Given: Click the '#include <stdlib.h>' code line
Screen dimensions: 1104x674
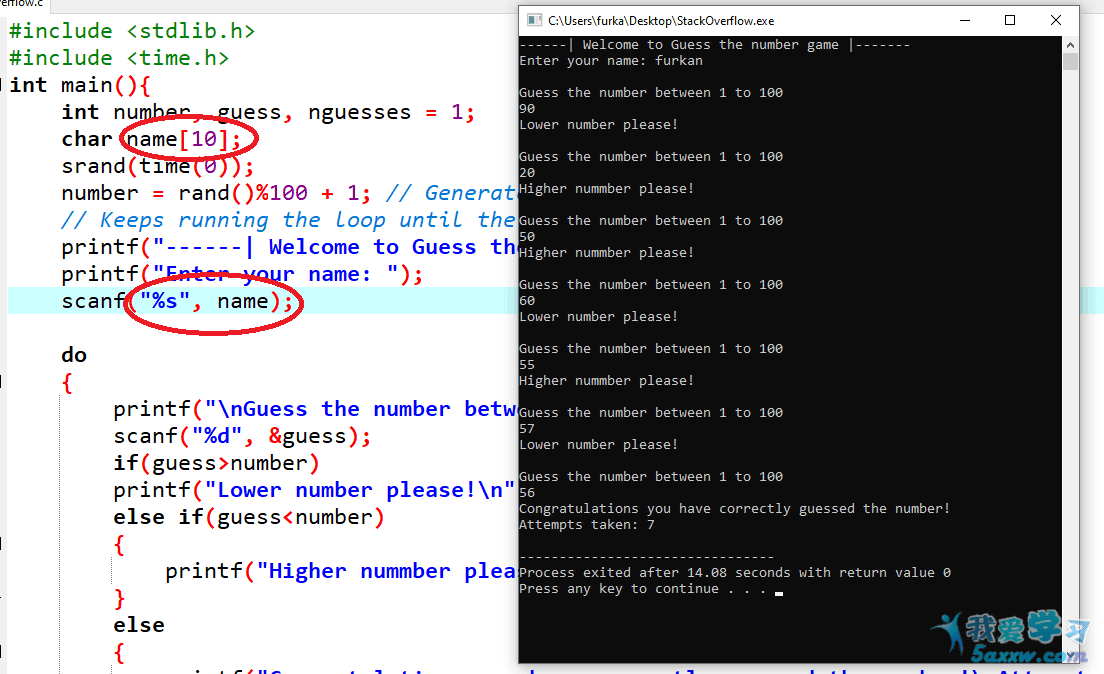Looking at the screenshot, I should tap(132, 31).
